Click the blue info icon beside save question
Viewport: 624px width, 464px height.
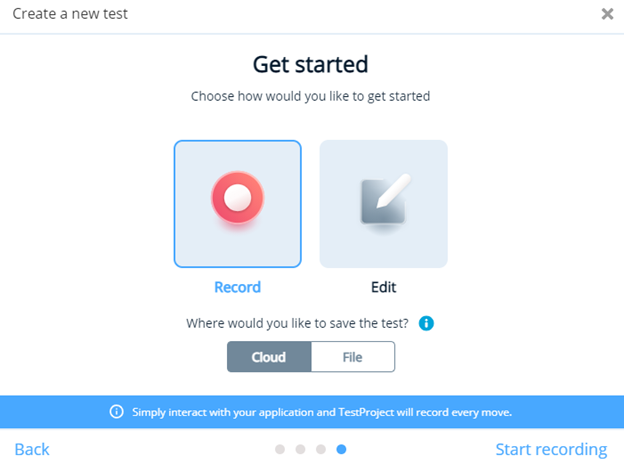[426, 324]
